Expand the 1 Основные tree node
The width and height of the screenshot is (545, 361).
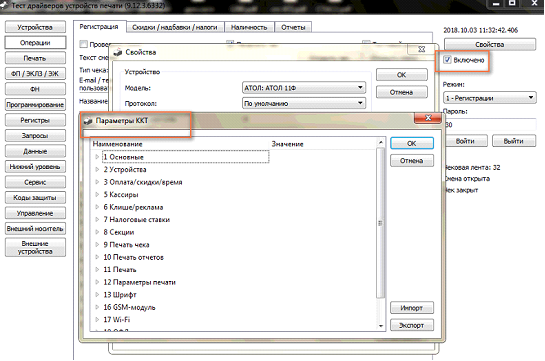97,157
